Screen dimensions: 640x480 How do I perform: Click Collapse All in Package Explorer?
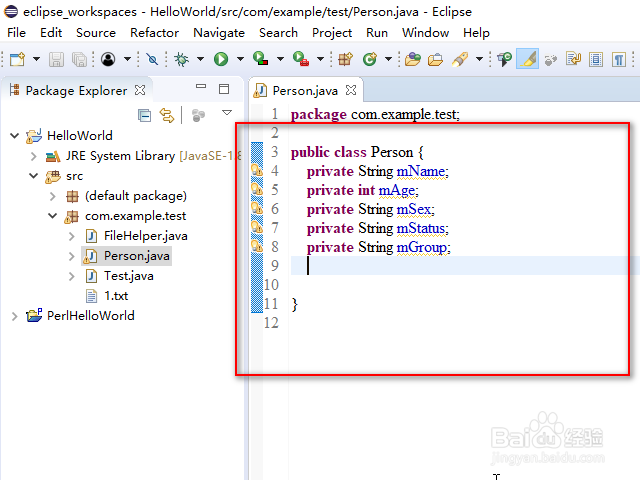pos(144,116)
